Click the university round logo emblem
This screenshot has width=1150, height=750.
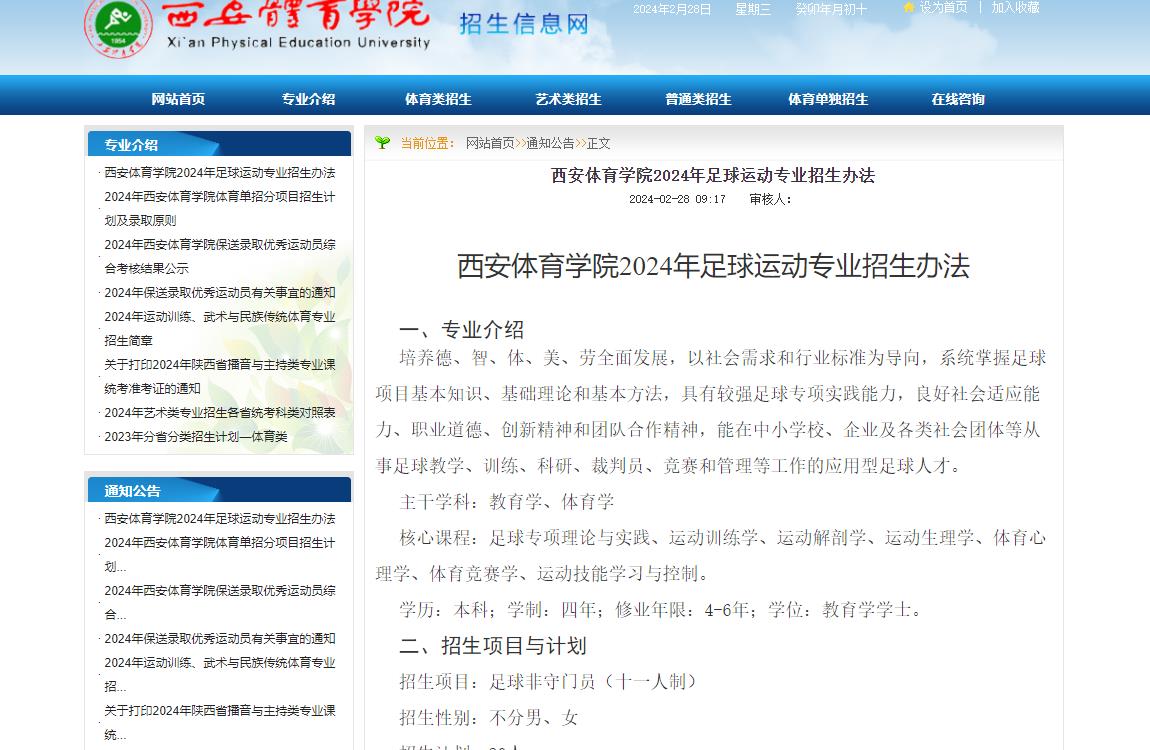[118, 27]
